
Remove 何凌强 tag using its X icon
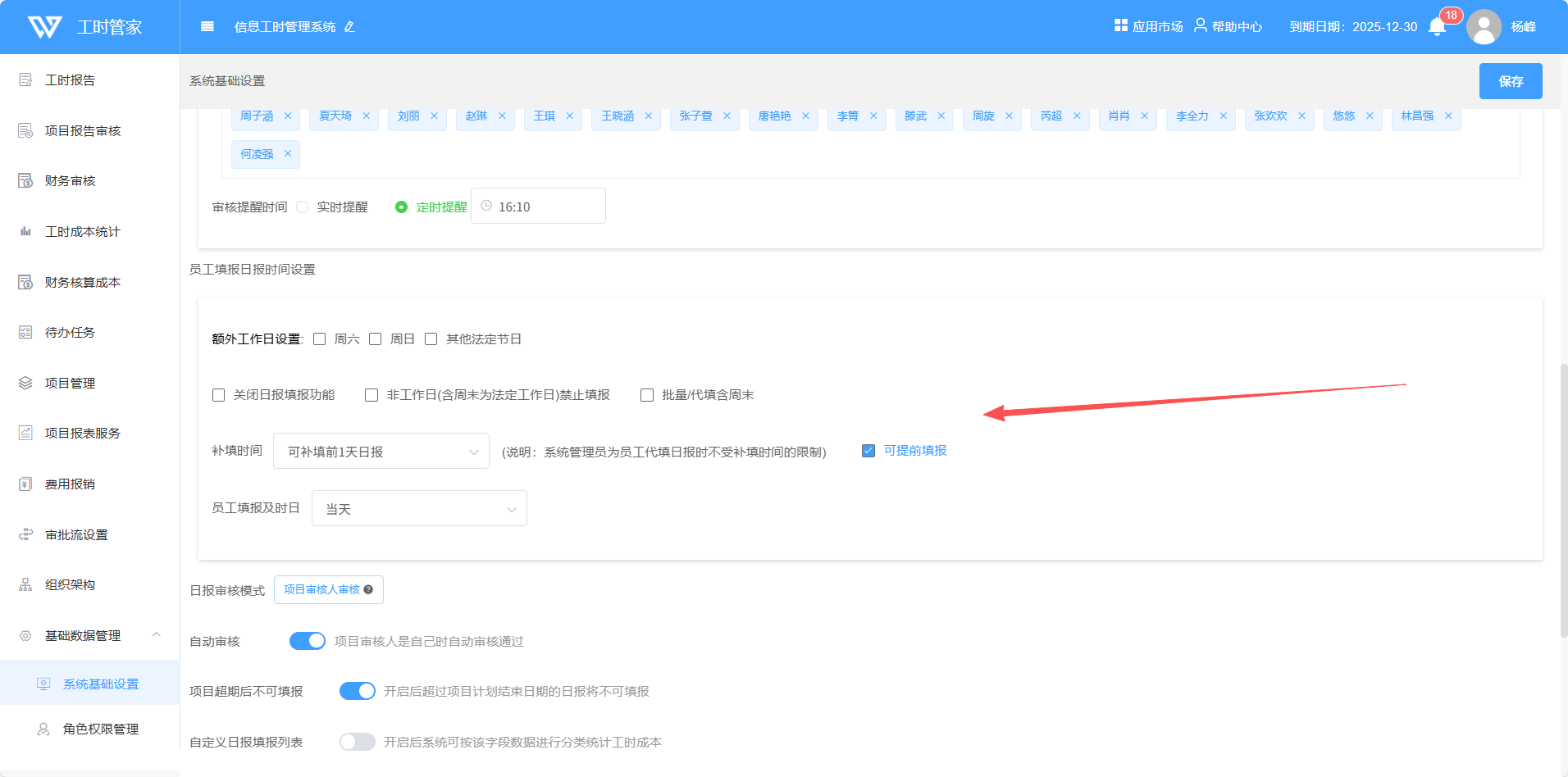point(288,154)
